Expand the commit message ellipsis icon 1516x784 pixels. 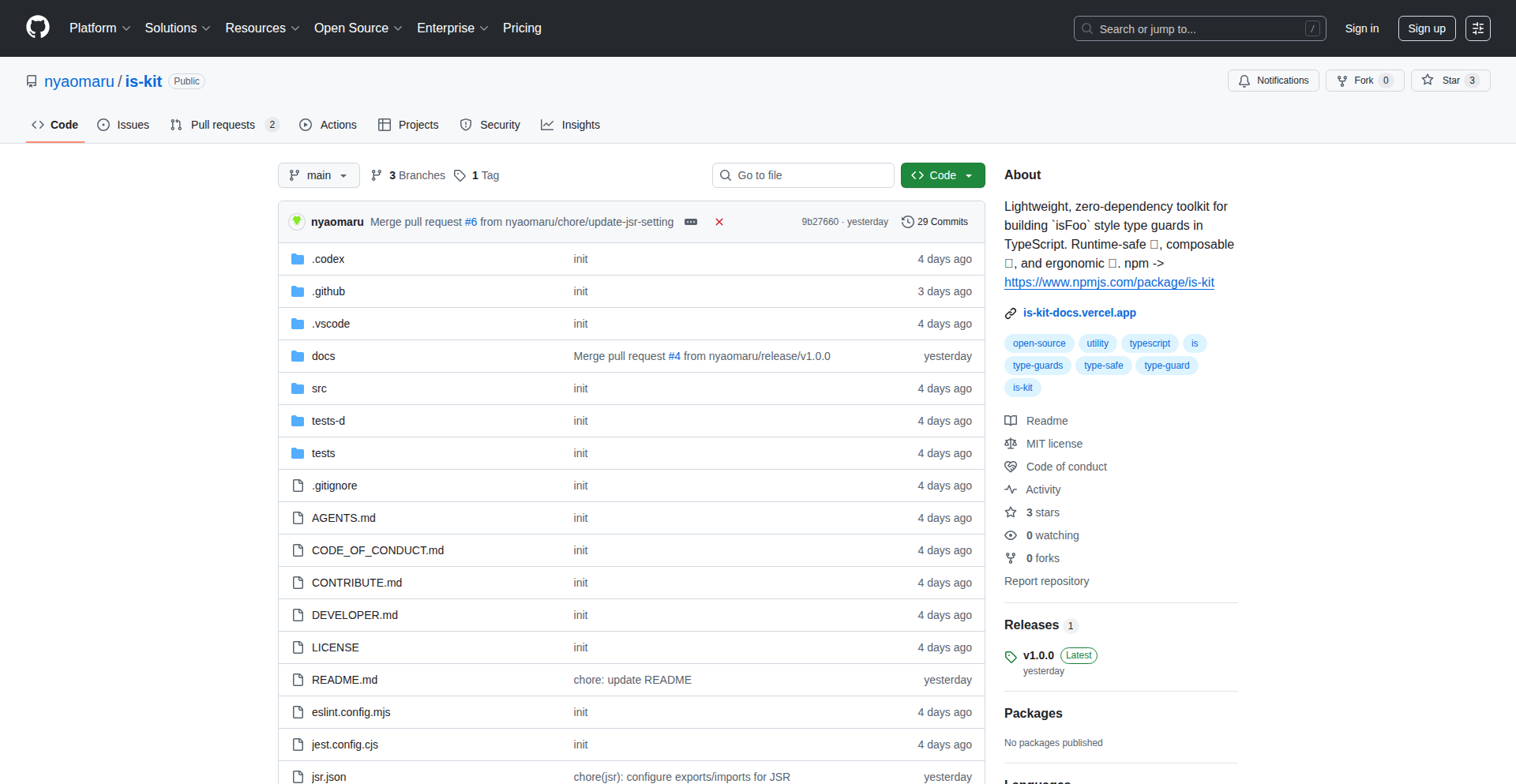click(x=691, y=222)
